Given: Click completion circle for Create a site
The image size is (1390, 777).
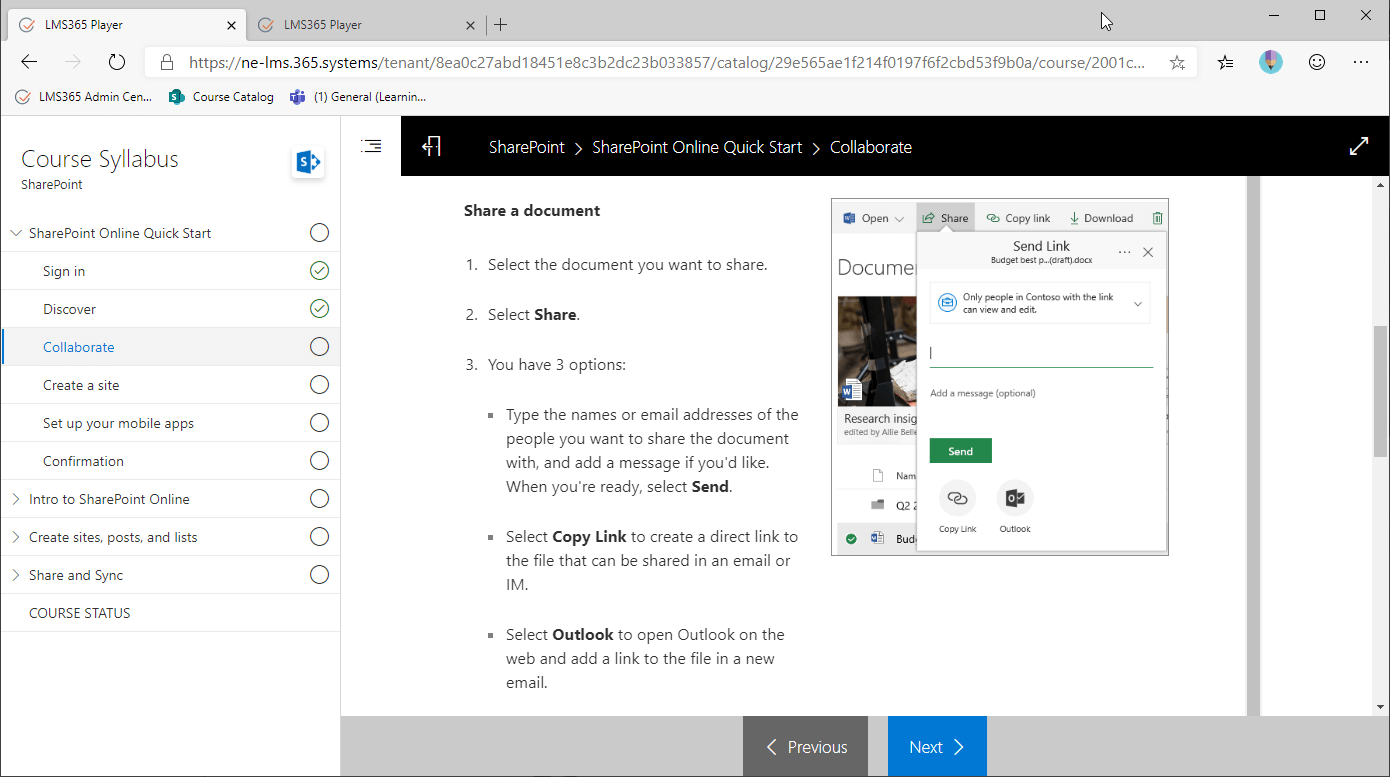Looking at the screenshot, I should (319, 385).
